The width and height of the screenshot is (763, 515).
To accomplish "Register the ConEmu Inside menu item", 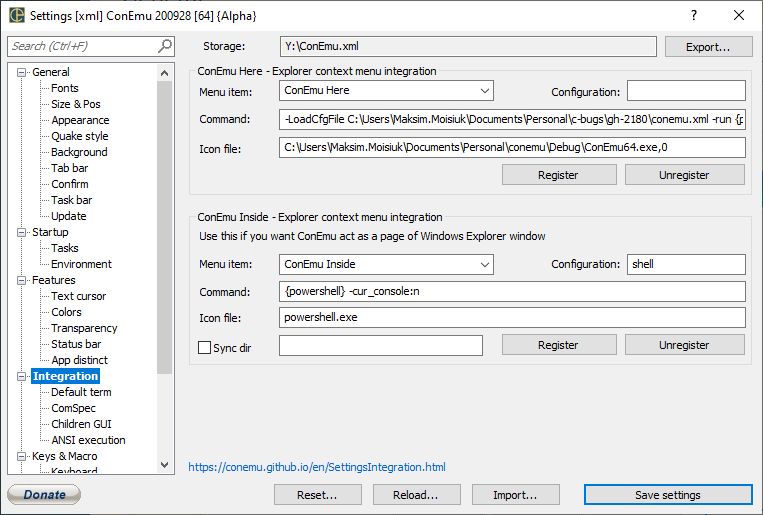I will (559, 345).
